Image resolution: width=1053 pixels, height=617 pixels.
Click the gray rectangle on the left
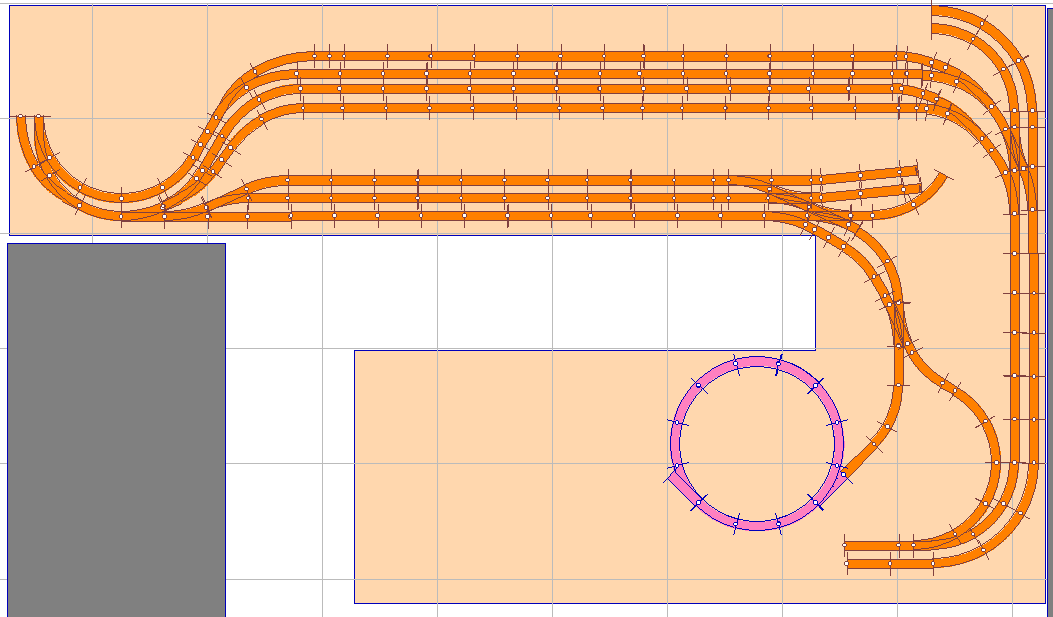[x=116, y=430]
